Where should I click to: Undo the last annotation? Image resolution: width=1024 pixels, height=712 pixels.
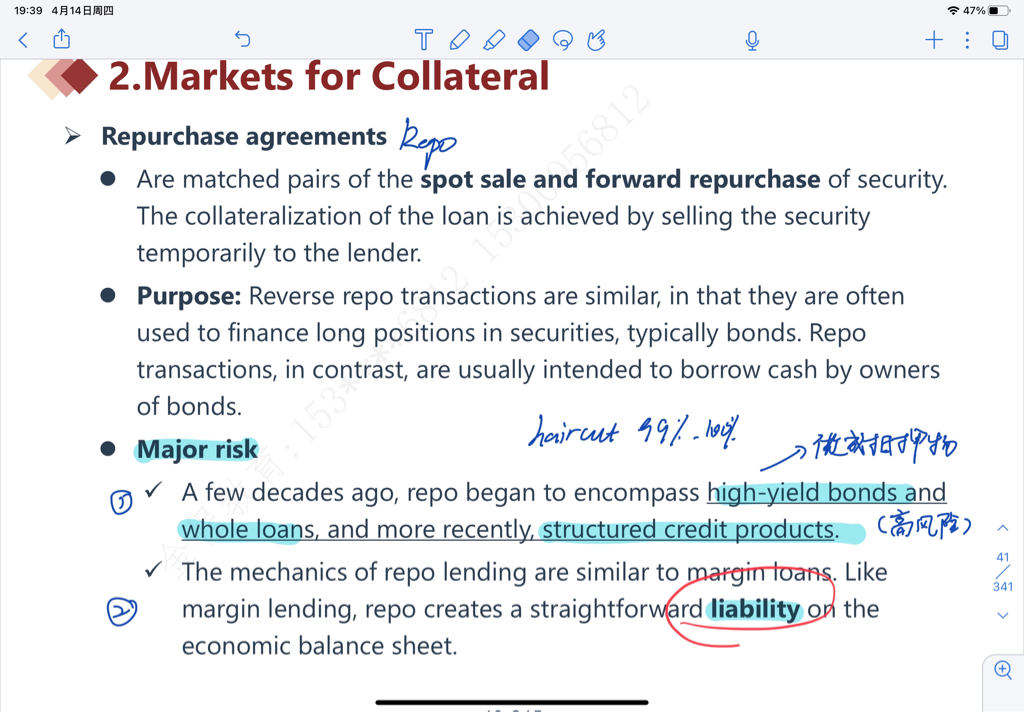tap(242, 39)
